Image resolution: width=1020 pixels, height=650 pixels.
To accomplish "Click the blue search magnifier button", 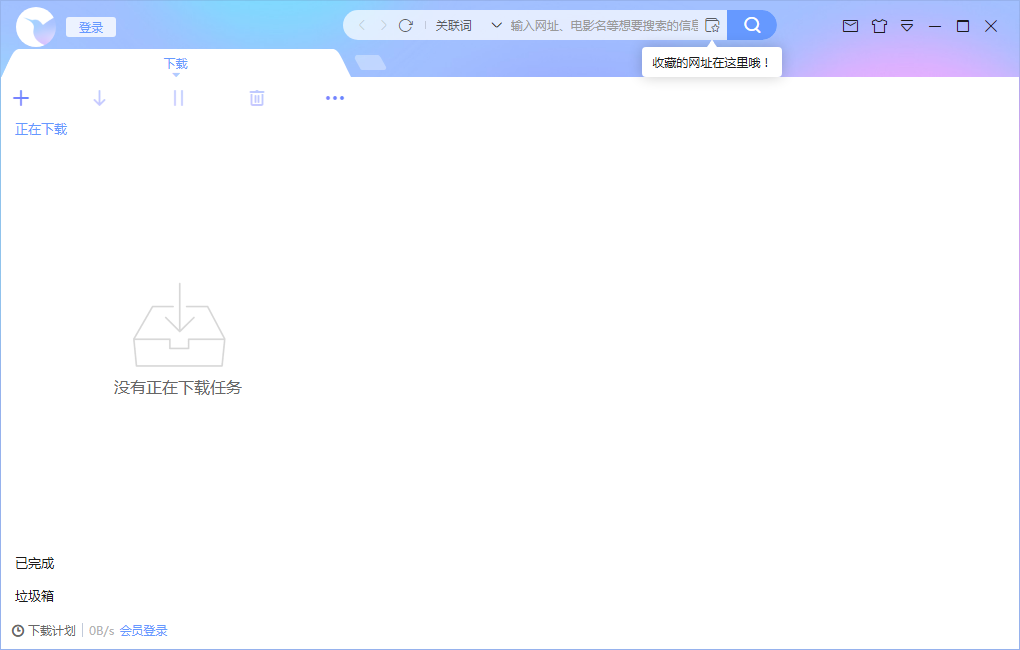I will coord(752,25).
